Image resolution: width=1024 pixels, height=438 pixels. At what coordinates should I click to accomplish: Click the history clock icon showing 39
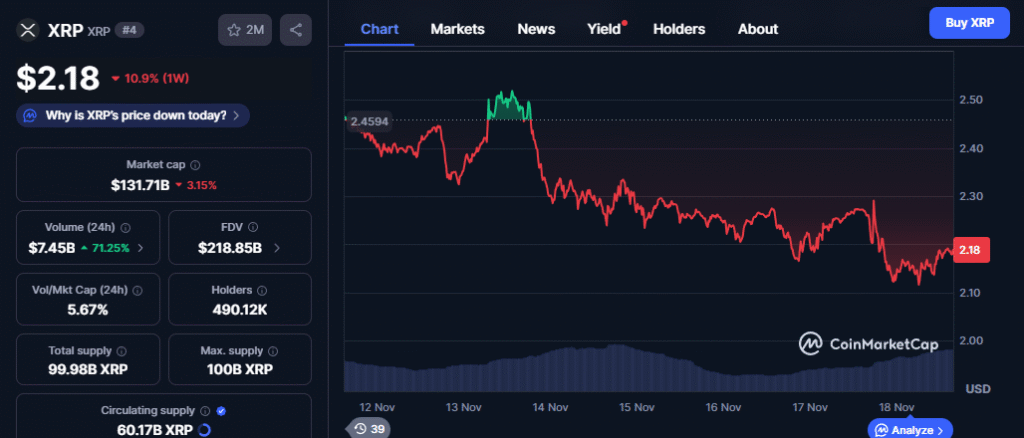[x=360, y=428]
